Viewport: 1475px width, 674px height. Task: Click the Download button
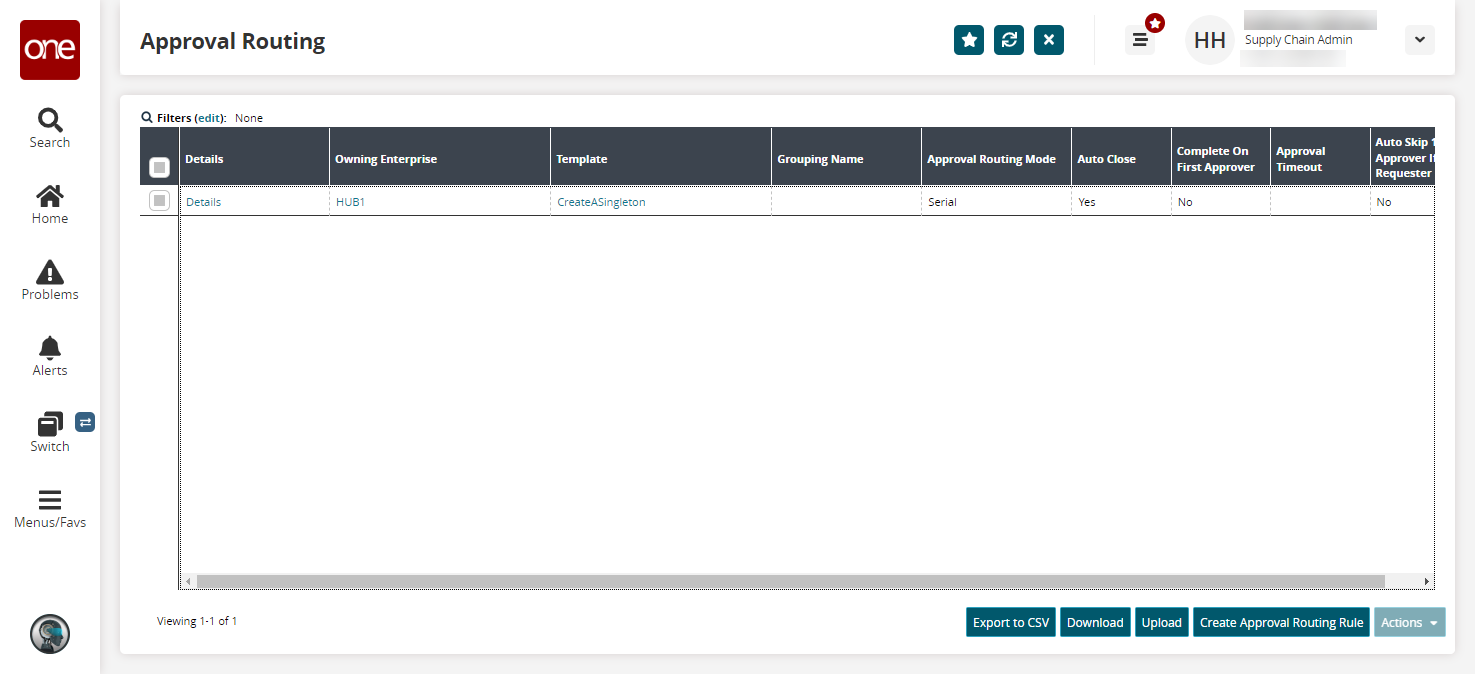pyautogui.click(x=1095, y=622)
